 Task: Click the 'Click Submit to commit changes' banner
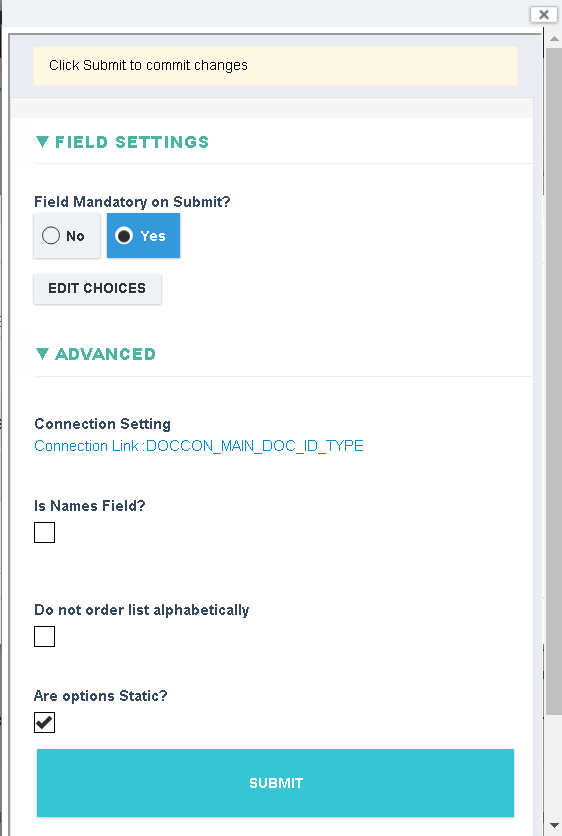pyautogui.click(x=275, y=66)
